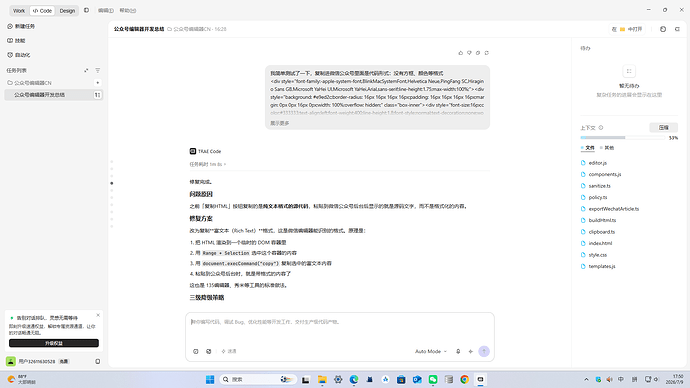Click the second icon in chat input toolbar

pyautogui.click(x=209, y=351)
